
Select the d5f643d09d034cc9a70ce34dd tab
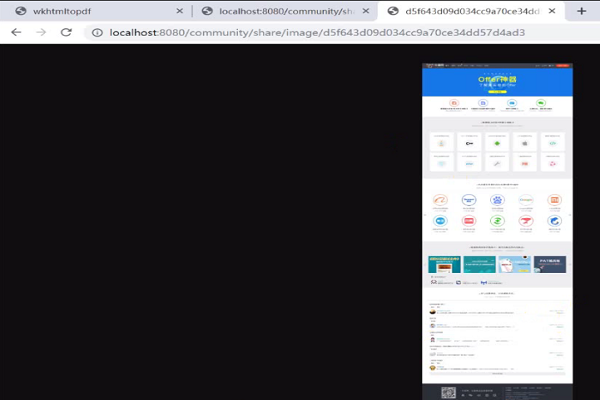tap(471, 11)
